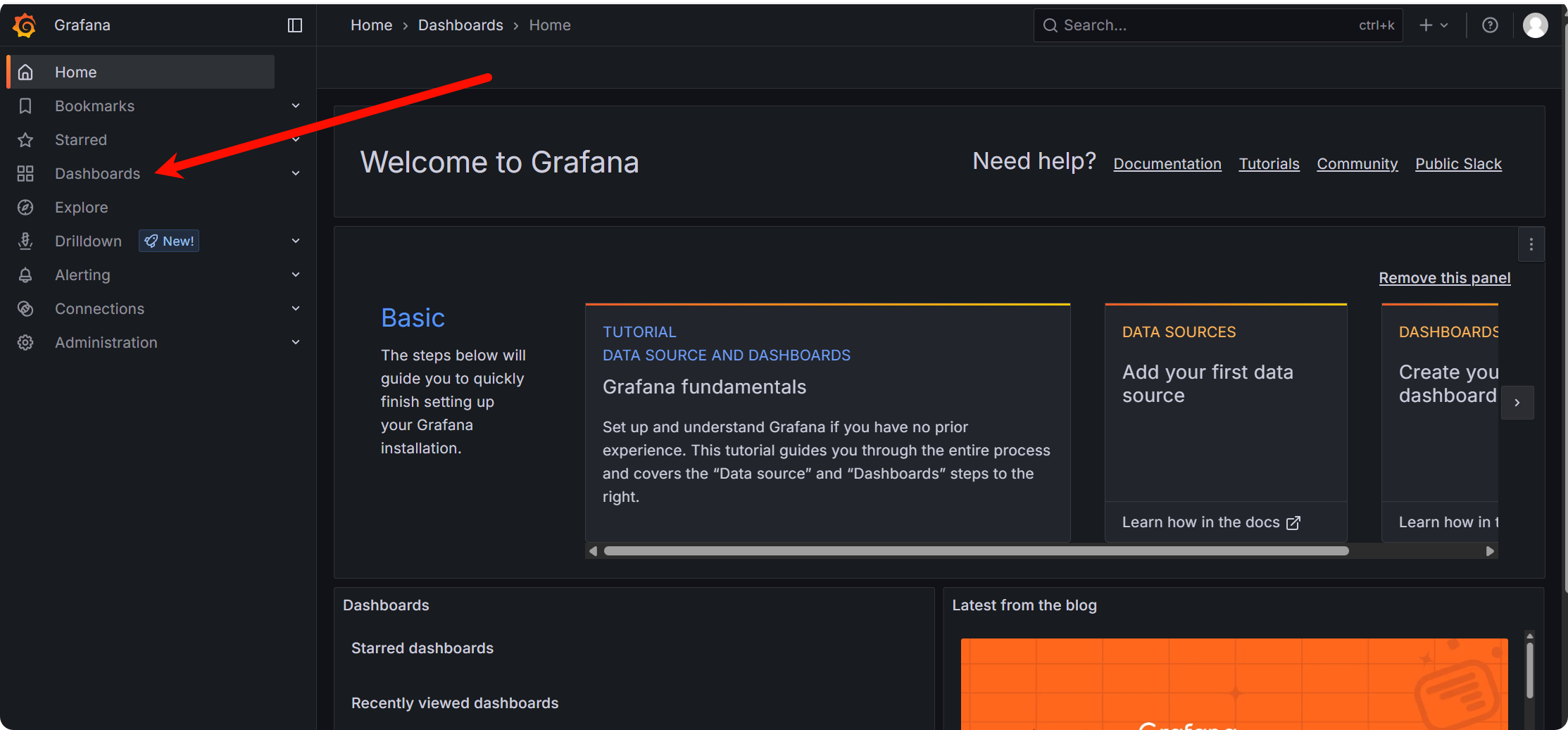Open the Documentation link
Viewport: 1568px width, 730px height.
click(x=1167, y=163)
